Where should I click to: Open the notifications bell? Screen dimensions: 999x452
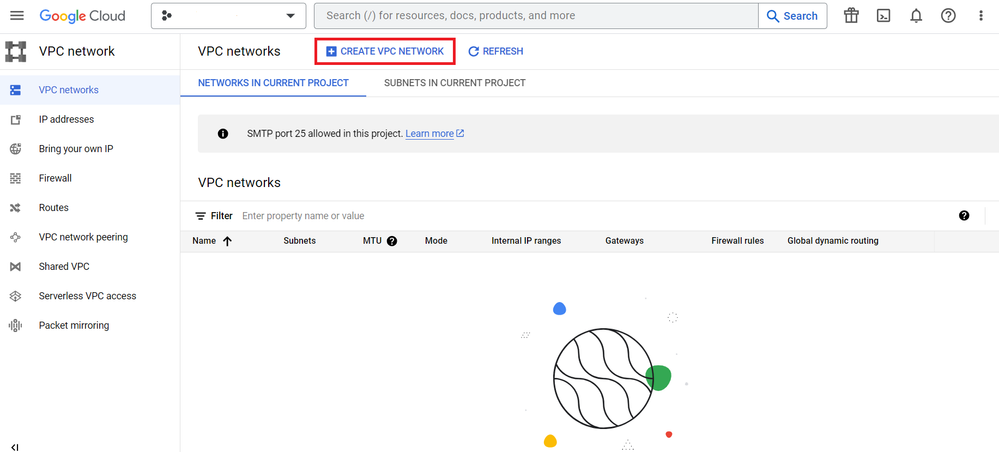[916, 16]
